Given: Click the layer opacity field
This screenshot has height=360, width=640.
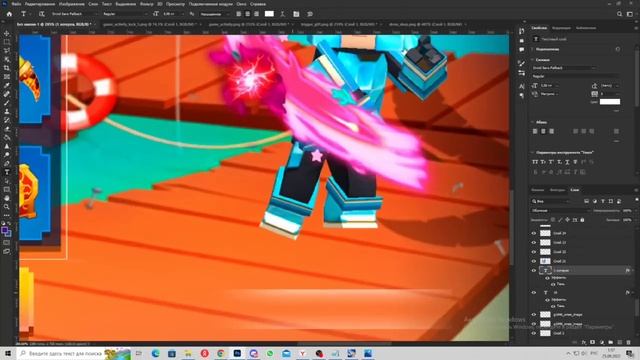Looking at the screenshot, I should pos(627,211).
